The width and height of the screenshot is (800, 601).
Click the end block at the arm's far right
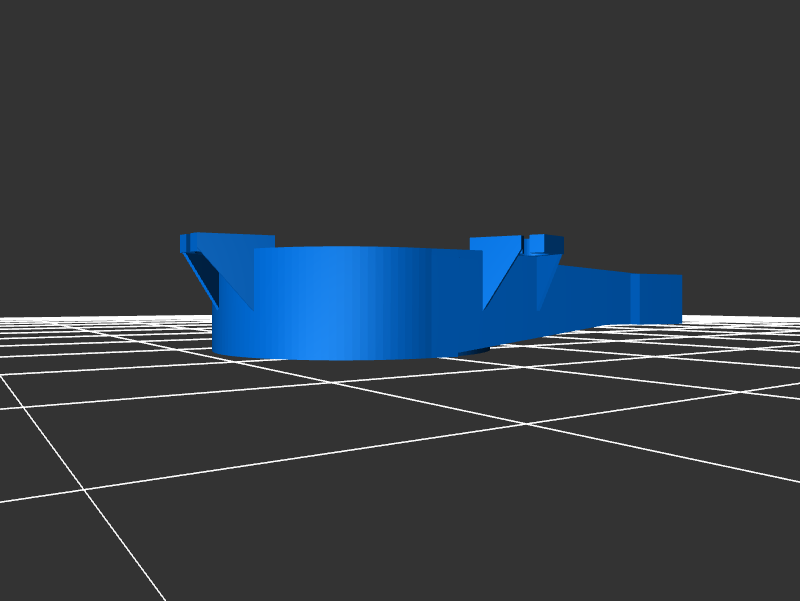[661, 298]
